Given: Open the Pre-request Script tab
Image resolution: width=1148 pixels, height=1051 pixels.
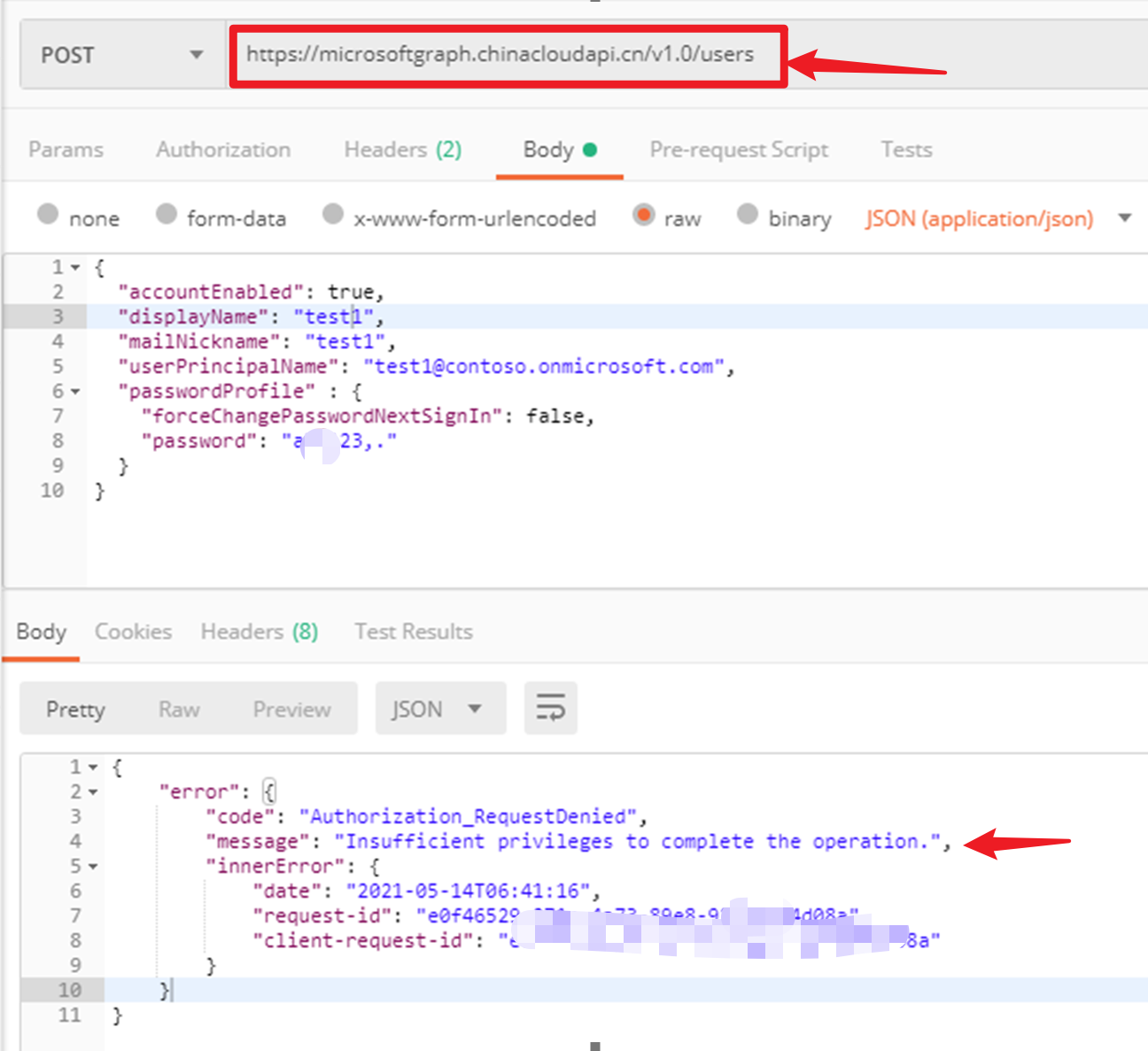Looking at the screenshot, I should [738, 150].
